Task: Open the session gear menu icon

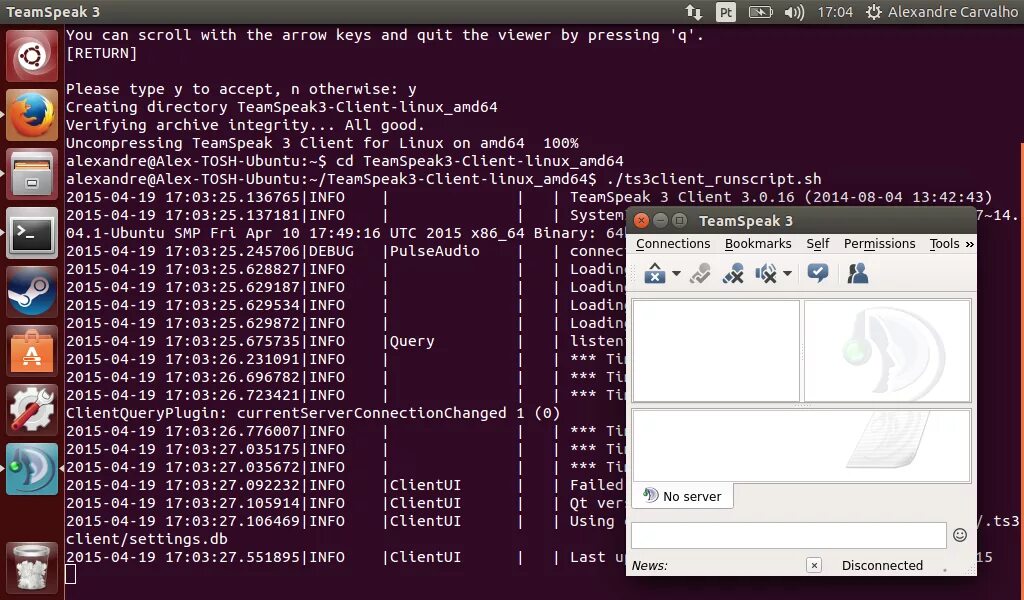Action: [x=874, y=12]
